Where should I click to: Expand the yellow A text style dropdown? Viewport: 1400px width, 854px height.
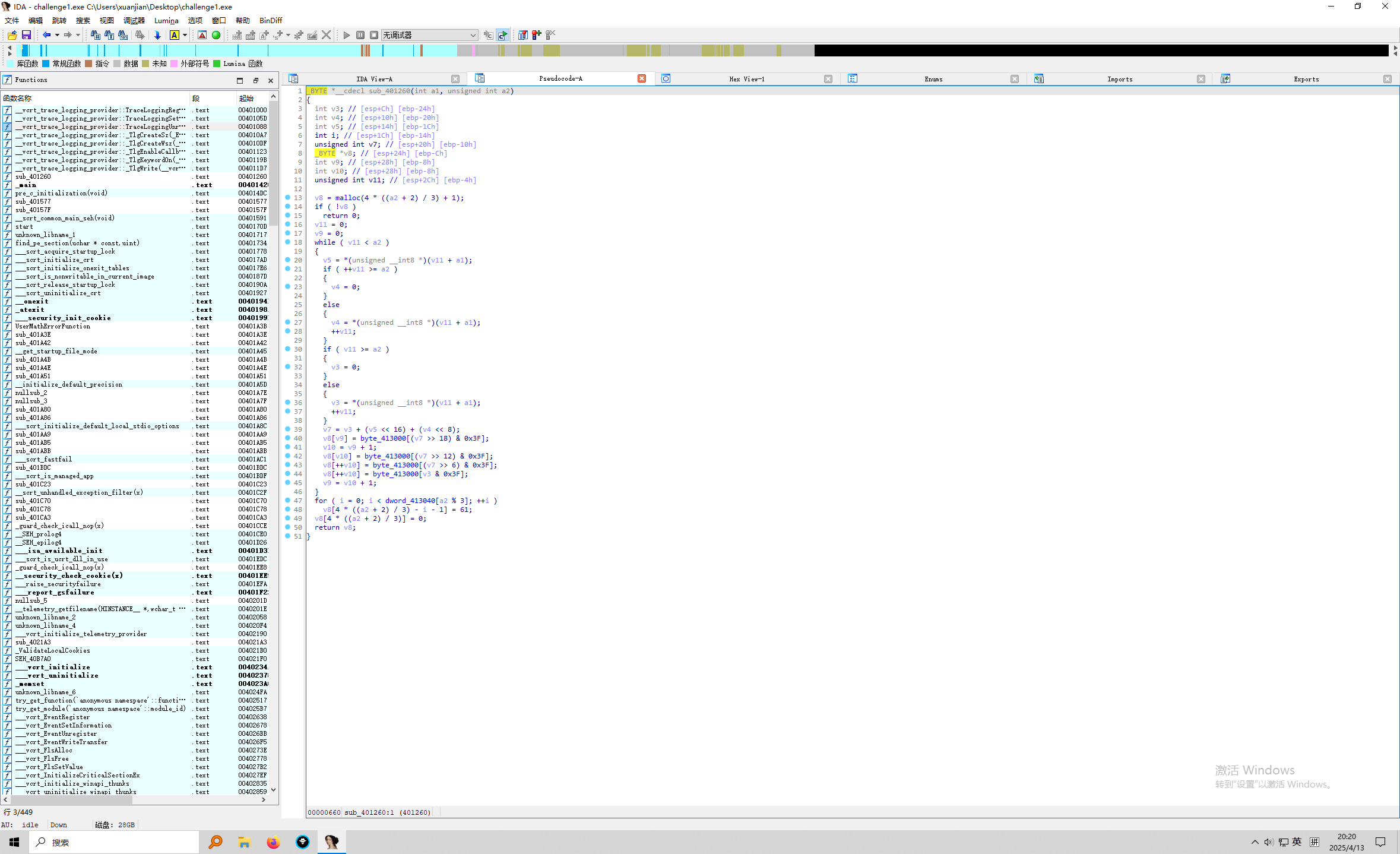pyautogui.click(x=185, y=35)
